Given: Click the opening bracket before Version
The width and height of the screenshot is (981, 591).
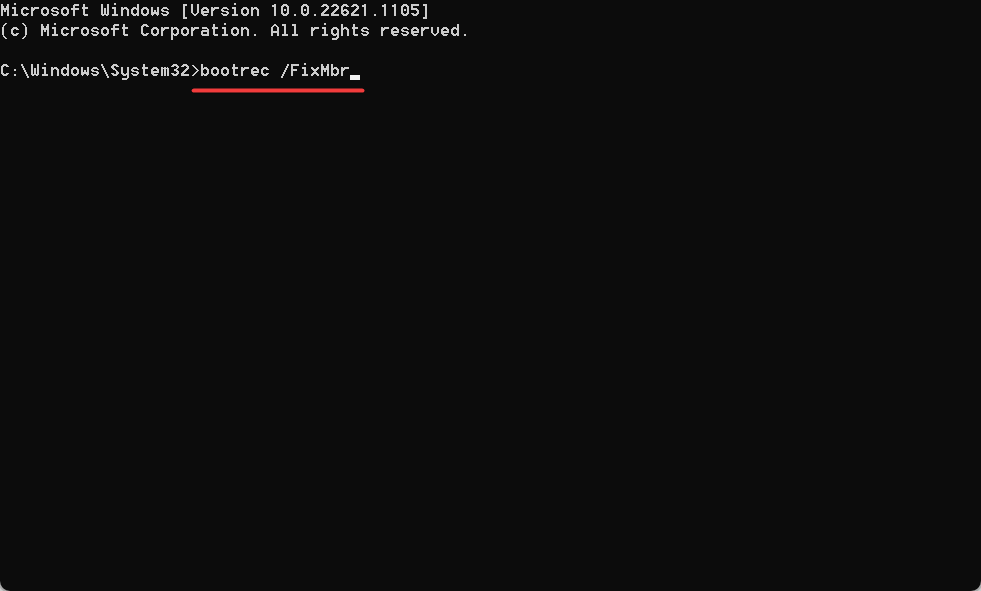Looking at the screenshot, I should (185, 11).
